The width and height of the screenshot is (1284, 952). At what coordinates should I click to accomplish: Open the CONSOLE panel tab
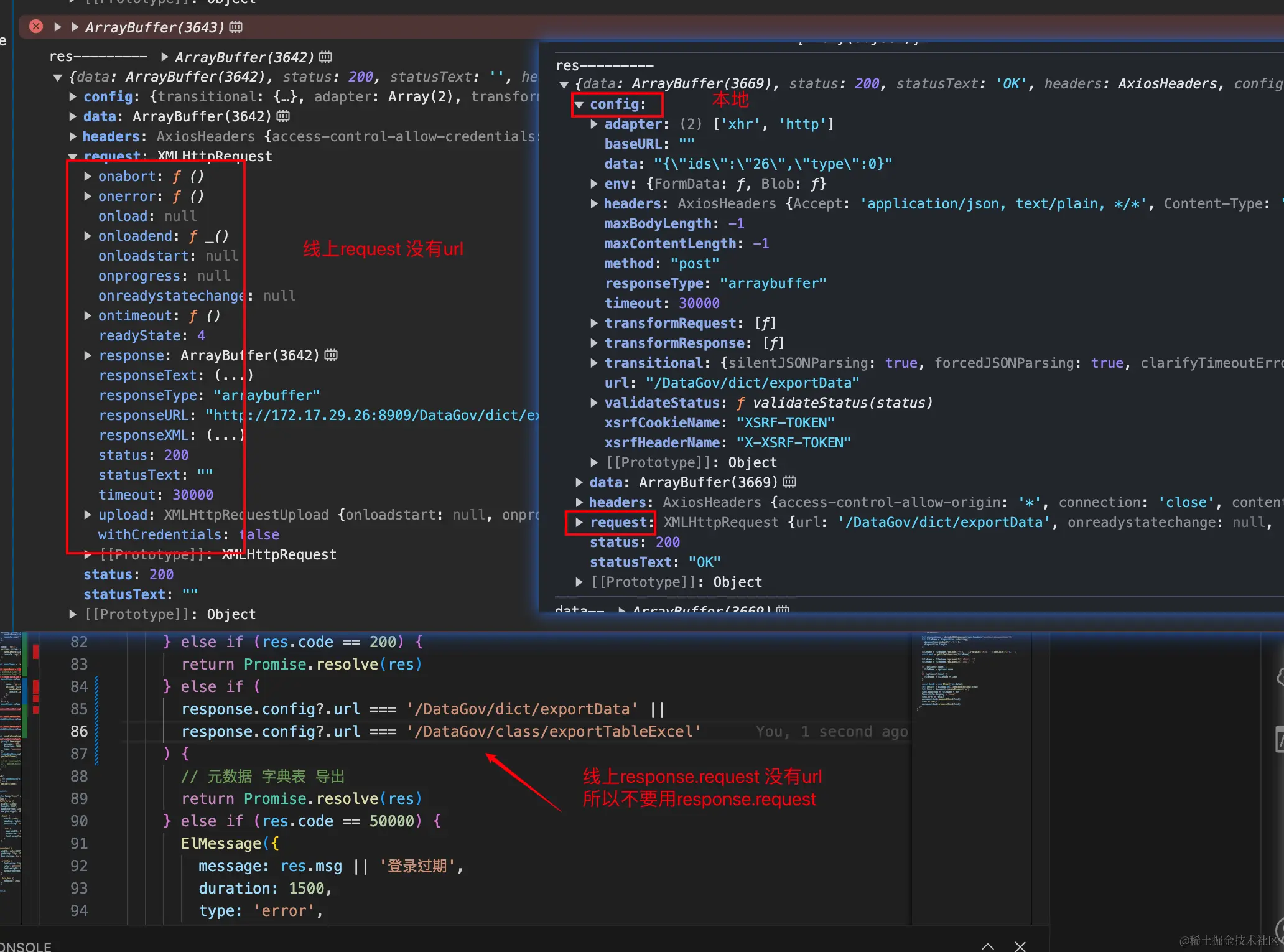25,946
